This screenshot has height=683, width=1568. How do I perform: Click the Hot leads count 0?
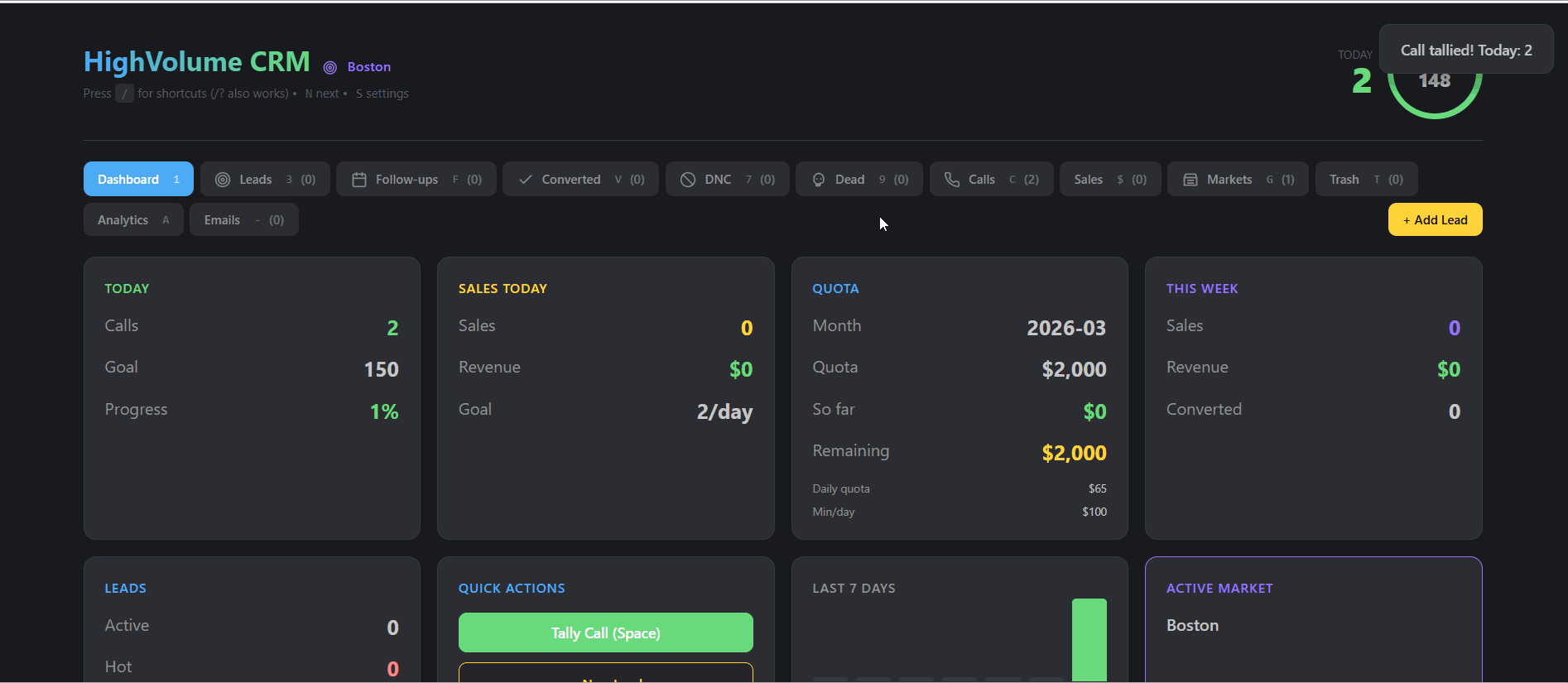coord(392,668)
